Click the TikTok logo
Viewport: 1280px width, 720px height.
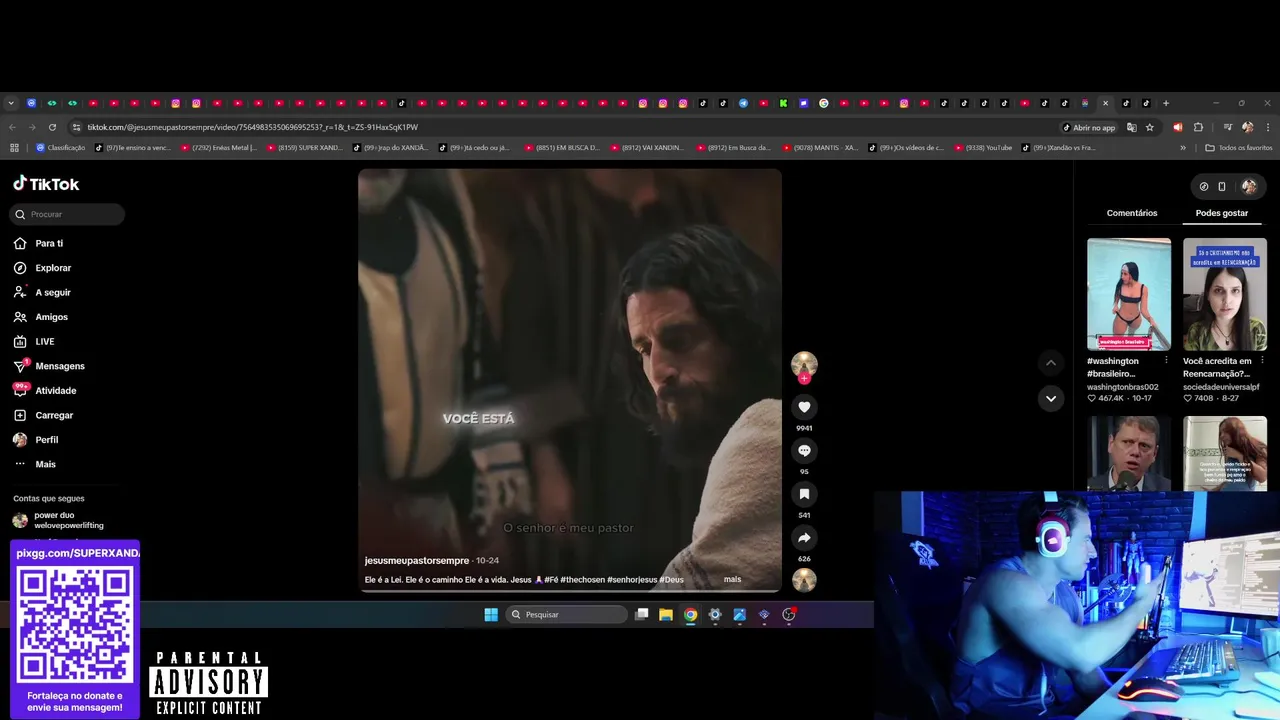46,184
